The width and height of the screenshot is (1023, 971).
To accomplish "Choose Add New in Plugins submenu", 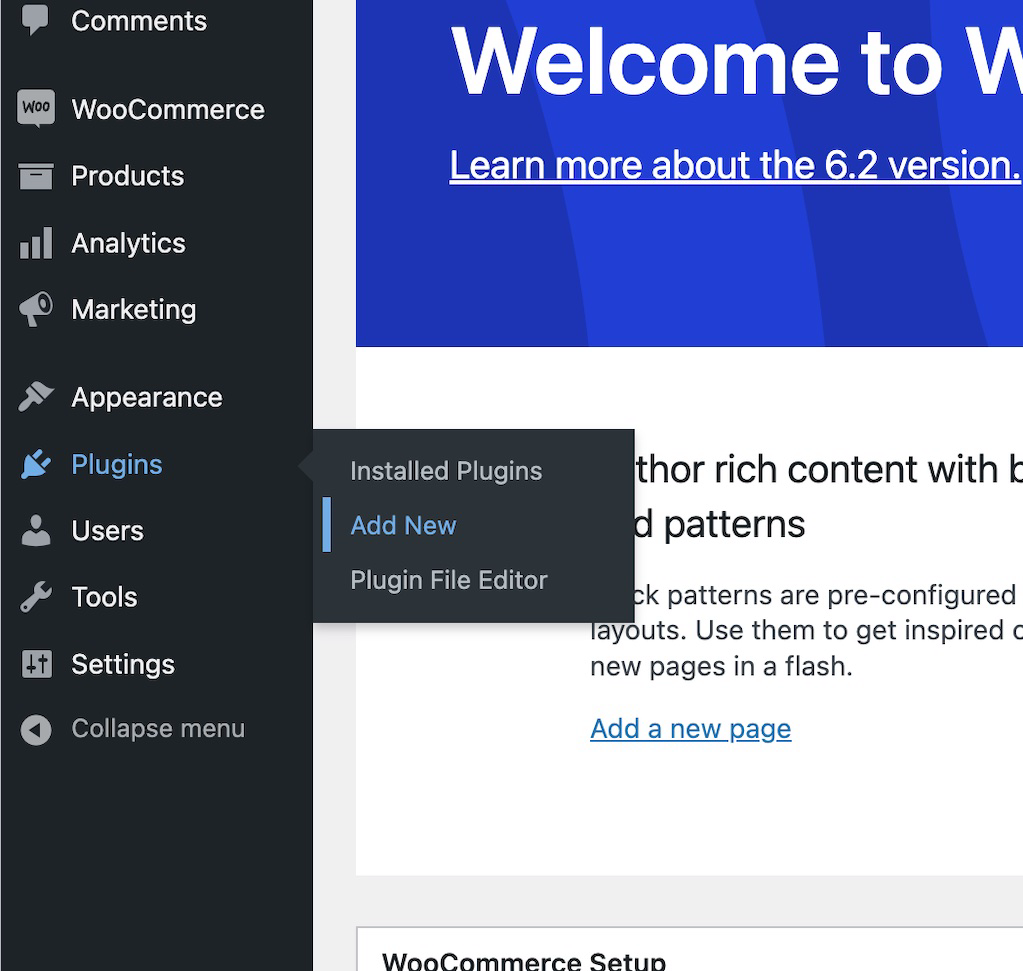I will coord(403,525).
